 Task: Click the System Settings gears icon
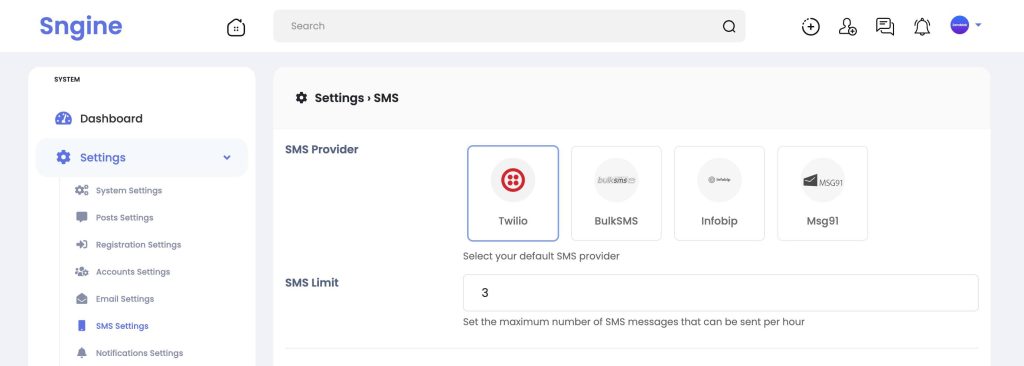[82, 190]
